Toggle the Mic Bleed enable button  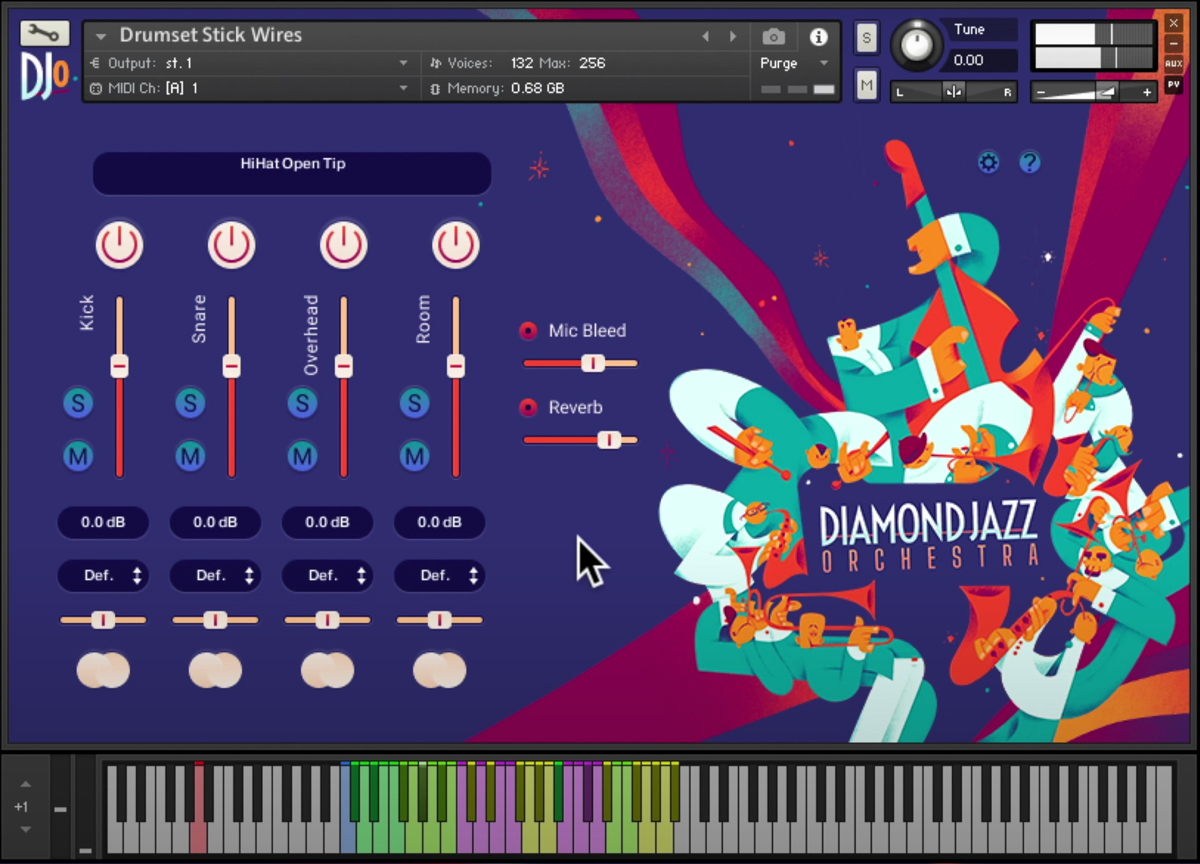coord(528,331)
